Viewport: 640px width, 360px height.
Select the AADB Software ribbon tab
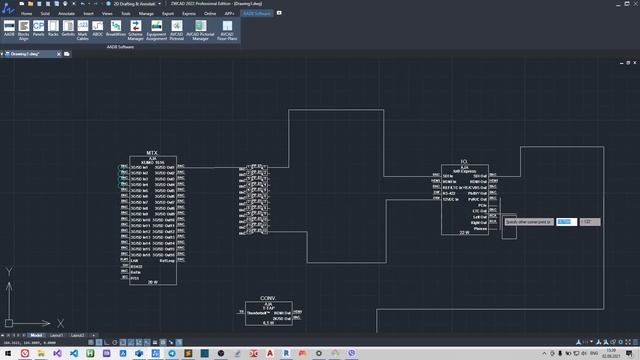pos(256,13)
